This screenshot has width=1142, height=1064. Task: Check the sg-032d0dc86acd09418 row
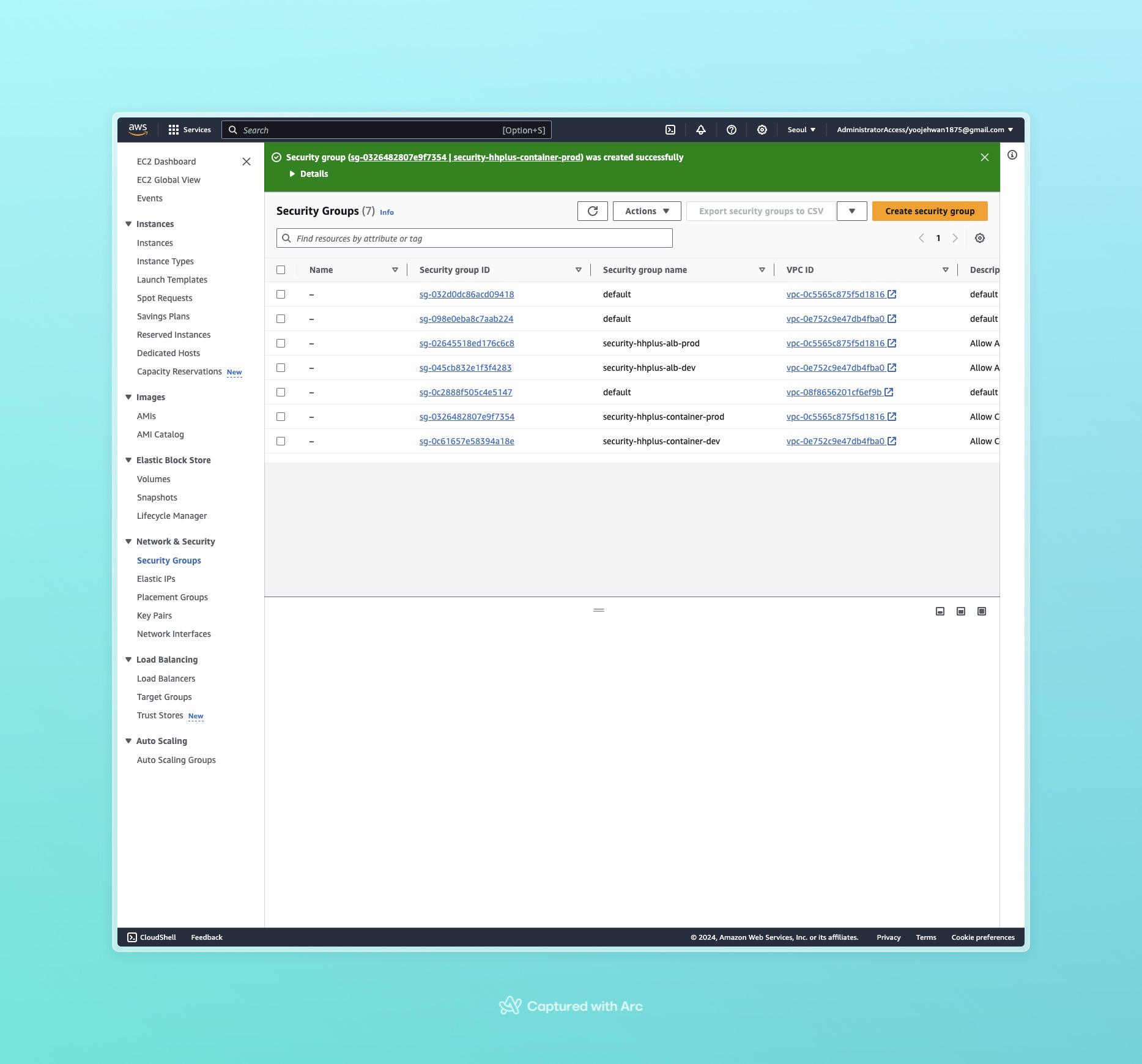pyautogui.click(x=281, y=294)
